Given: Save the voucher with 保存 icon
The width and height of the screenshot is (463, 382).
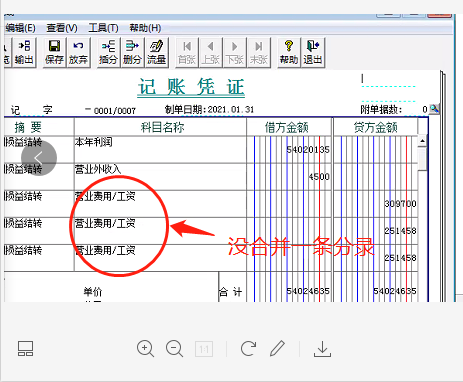Looking at the screenshot, I should click(x=54, y=53).
